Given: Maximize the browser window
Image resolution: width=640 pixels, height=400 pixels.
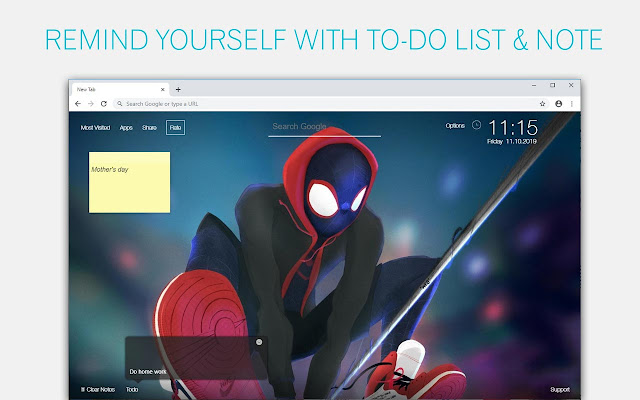Looking at the screenshot, I should [553, 85].
